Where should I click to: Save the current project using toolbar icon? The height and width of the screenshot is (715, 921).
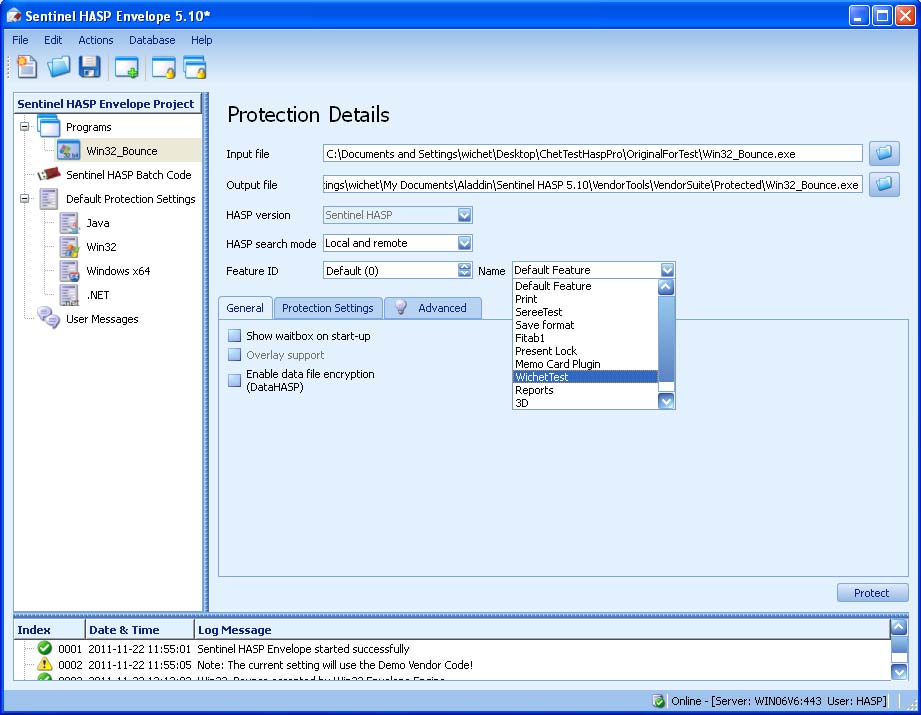click(89, 67)
